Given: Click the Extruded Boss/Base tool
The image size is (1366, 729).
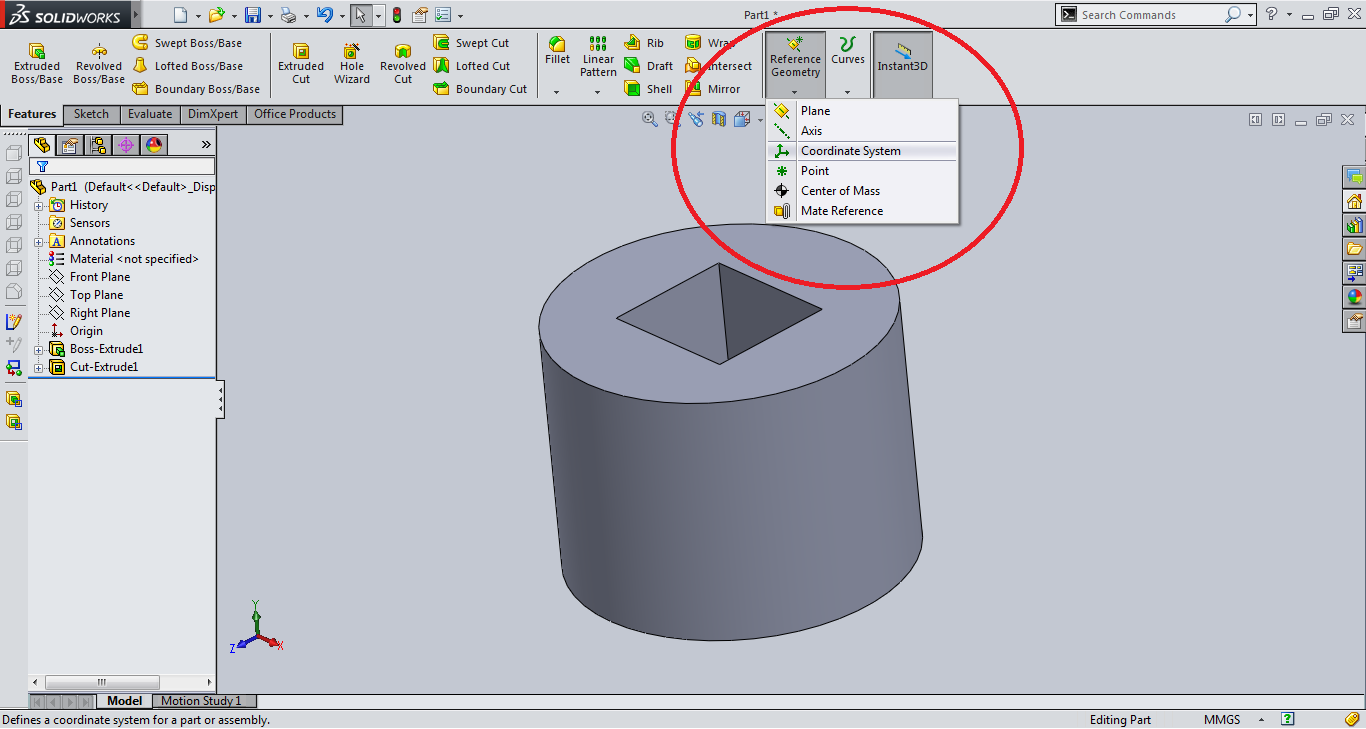Looking at the screenshot, I should pyautogui.click(x=37, y=63).
